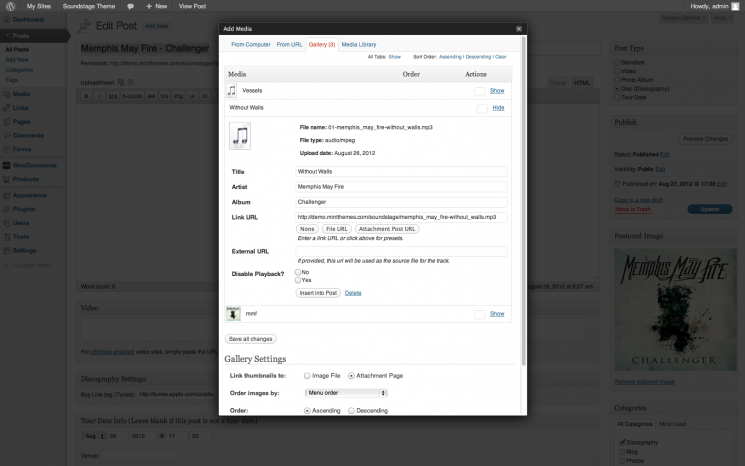Open the New content menu in admin bar
Screen dimensions: 745x466
(x=157, y=6)
